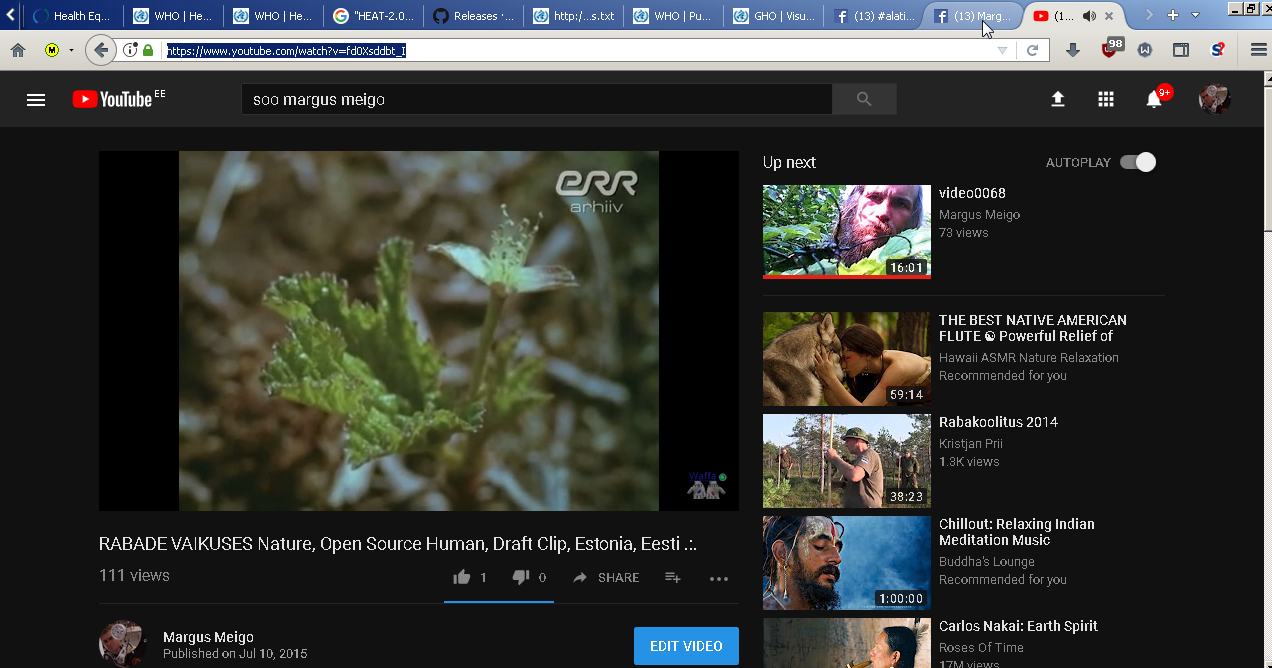Click the YouTube search magnifier button
Image resolution: width=1272 pixels, height=668 pixels.
(864, 99)
